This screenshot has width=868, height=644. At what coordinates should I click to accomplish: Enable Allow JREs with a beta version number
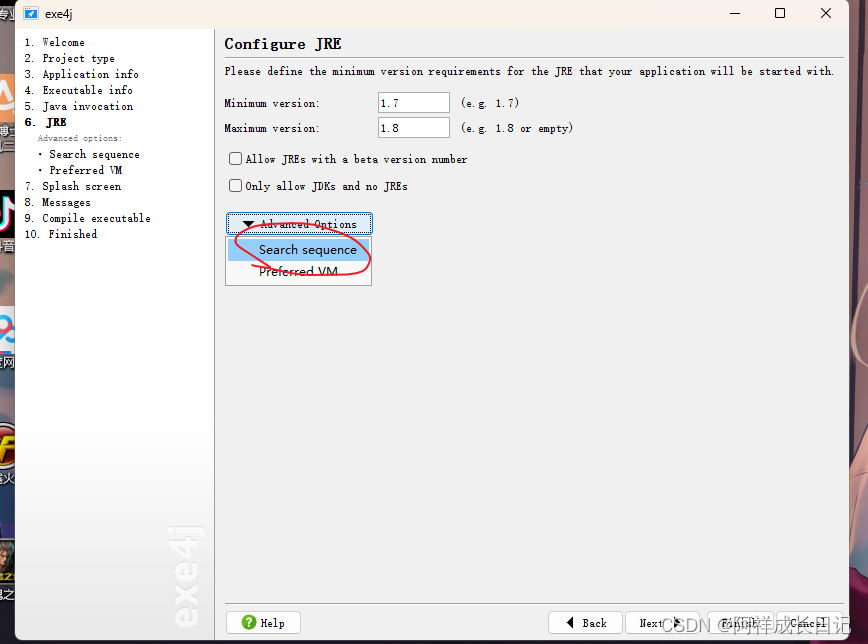tap(236, 159)
